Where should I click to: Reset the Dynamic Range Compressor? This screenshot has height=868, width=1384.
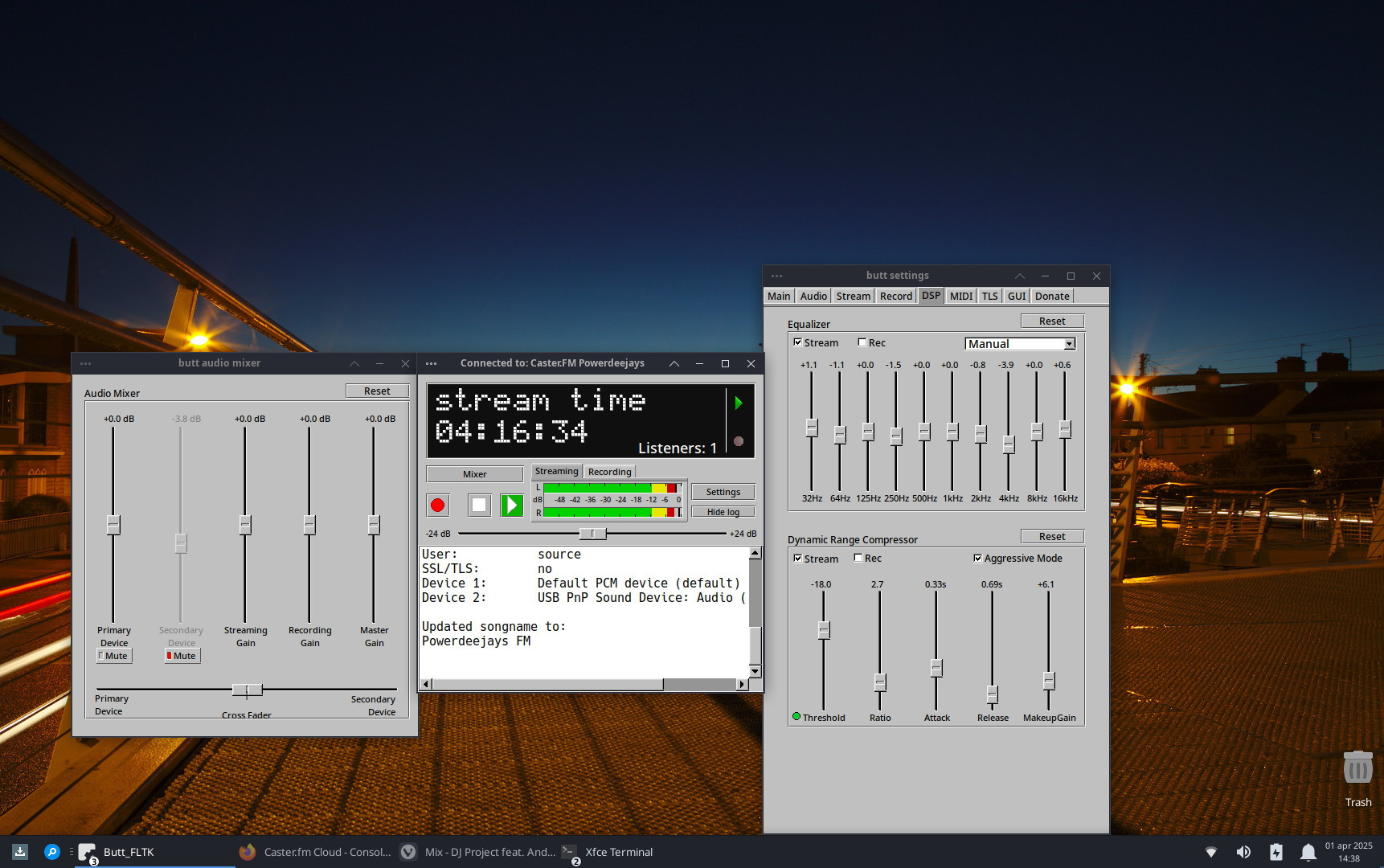pyautogui.click(x=1051, y=536)
